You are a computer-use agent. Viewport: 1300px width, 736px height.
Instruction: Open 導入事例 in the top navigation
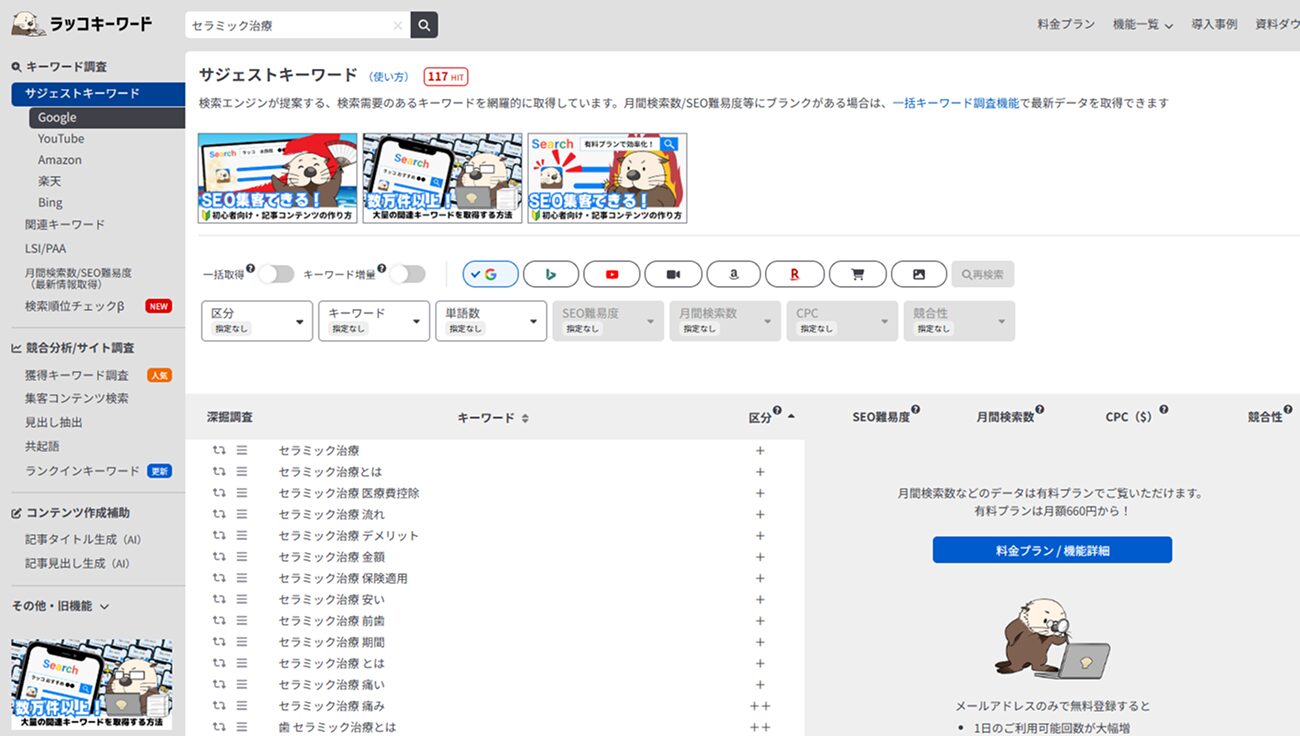pyautogui.click(x=1214, y=25)
